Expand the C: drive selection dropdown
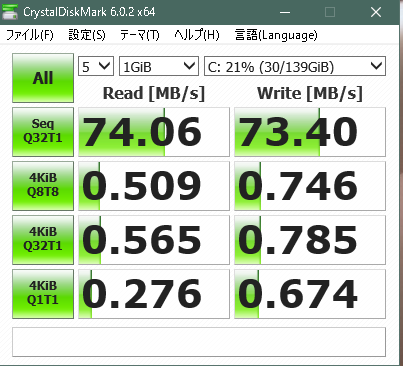 295,66
